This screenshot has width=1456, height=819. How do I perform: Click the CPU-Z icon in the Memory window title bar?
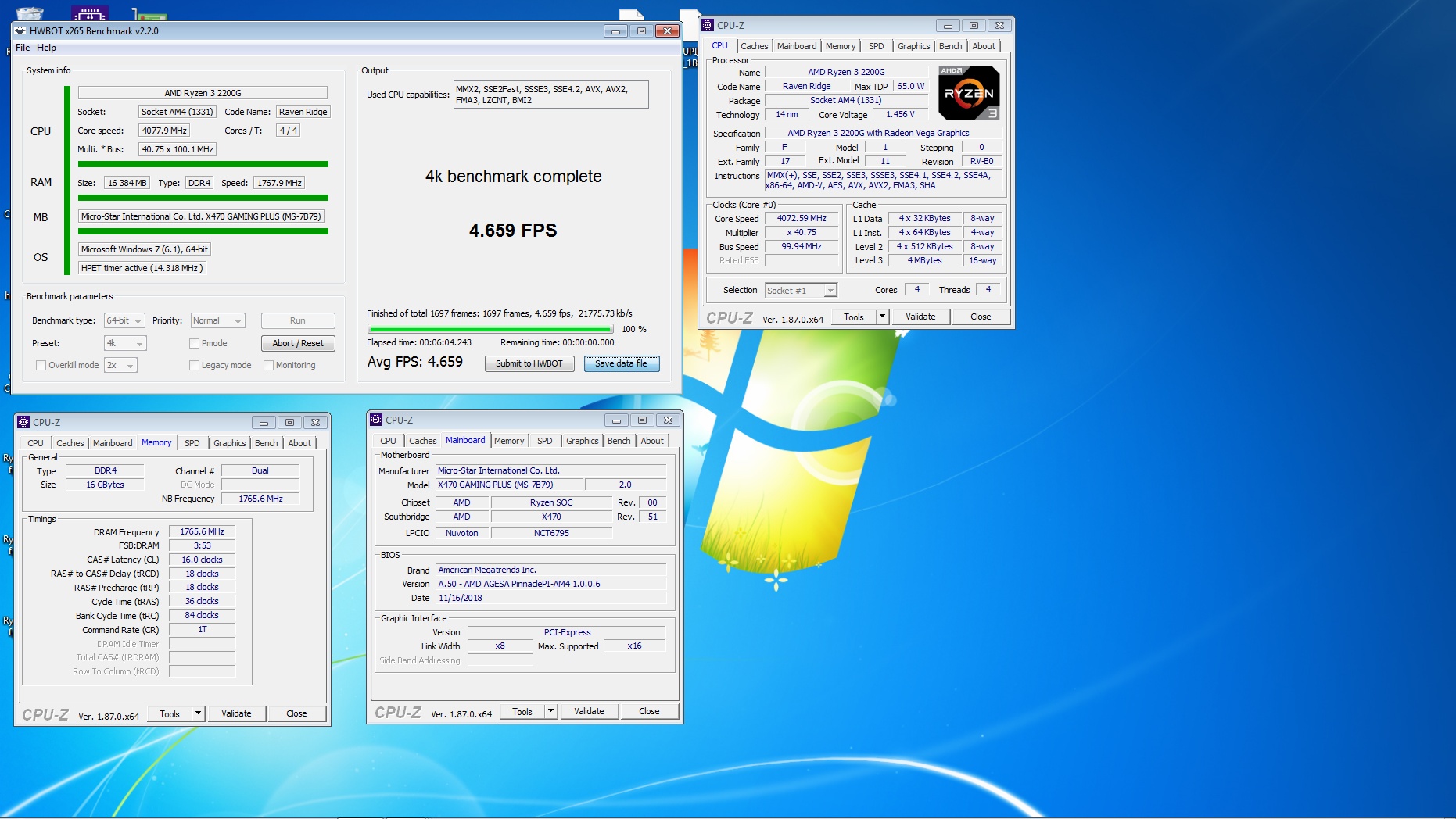click(23, 422)
